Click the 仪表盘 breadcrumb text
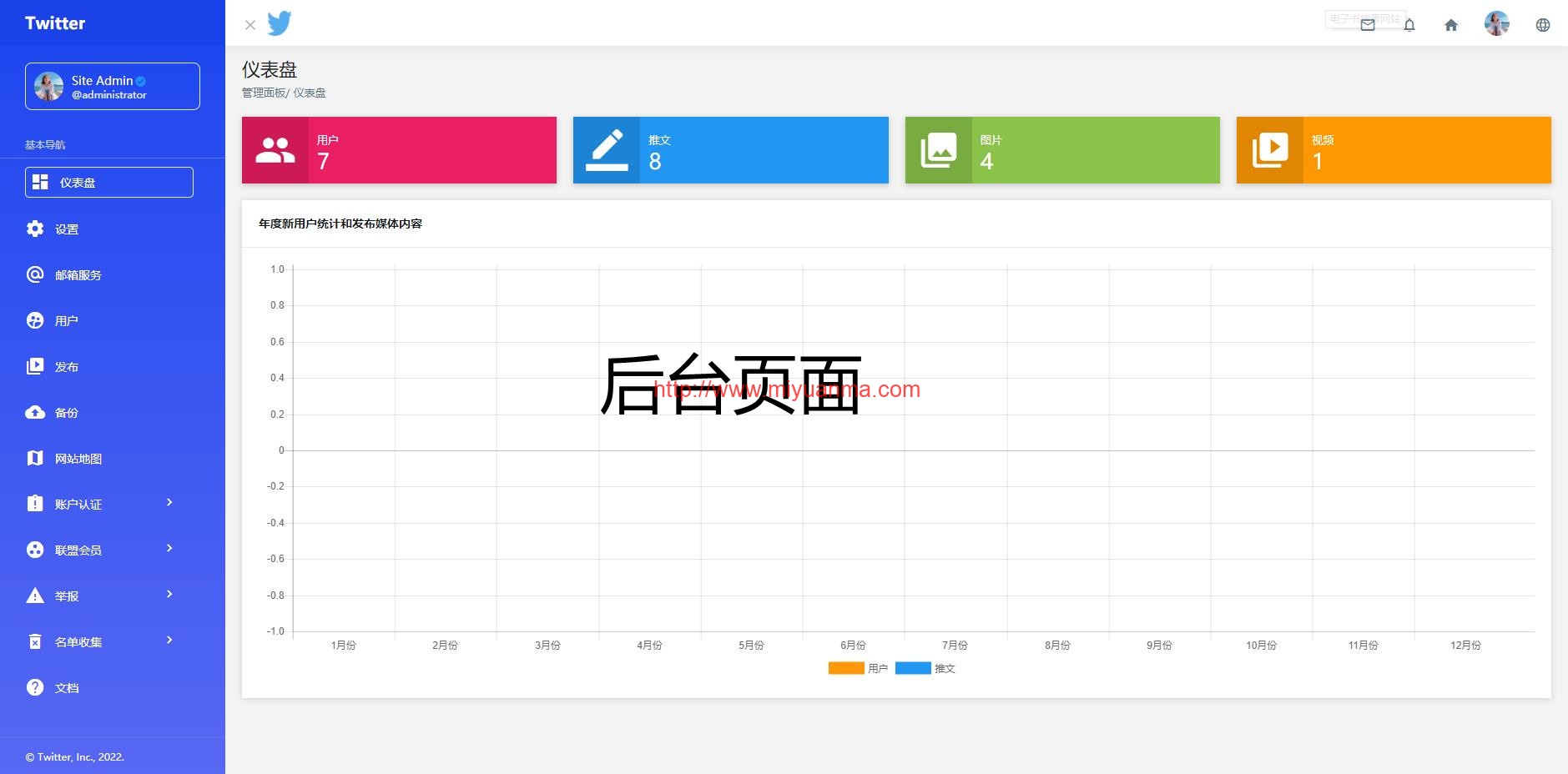Image resolution: width=1568 pixels, height=774 pixels. (x=310, y=93)
